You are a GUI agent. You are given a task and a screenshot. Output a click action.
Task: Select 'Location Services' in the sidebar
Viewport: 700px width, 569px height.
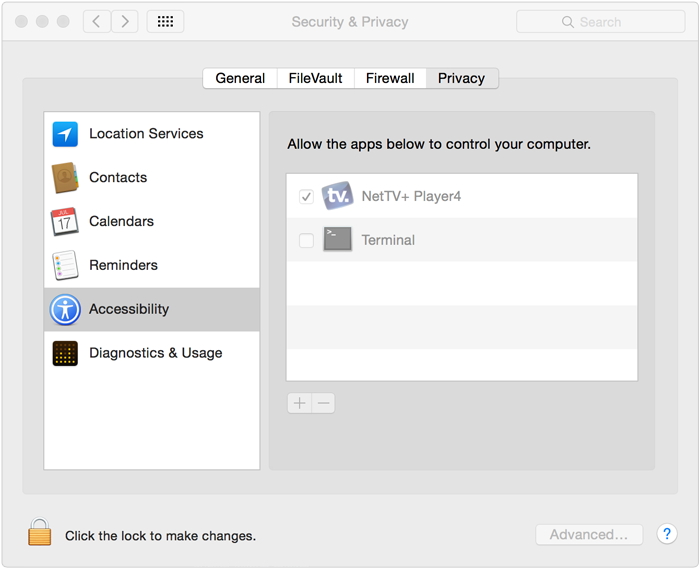click(x=152, y=134)
